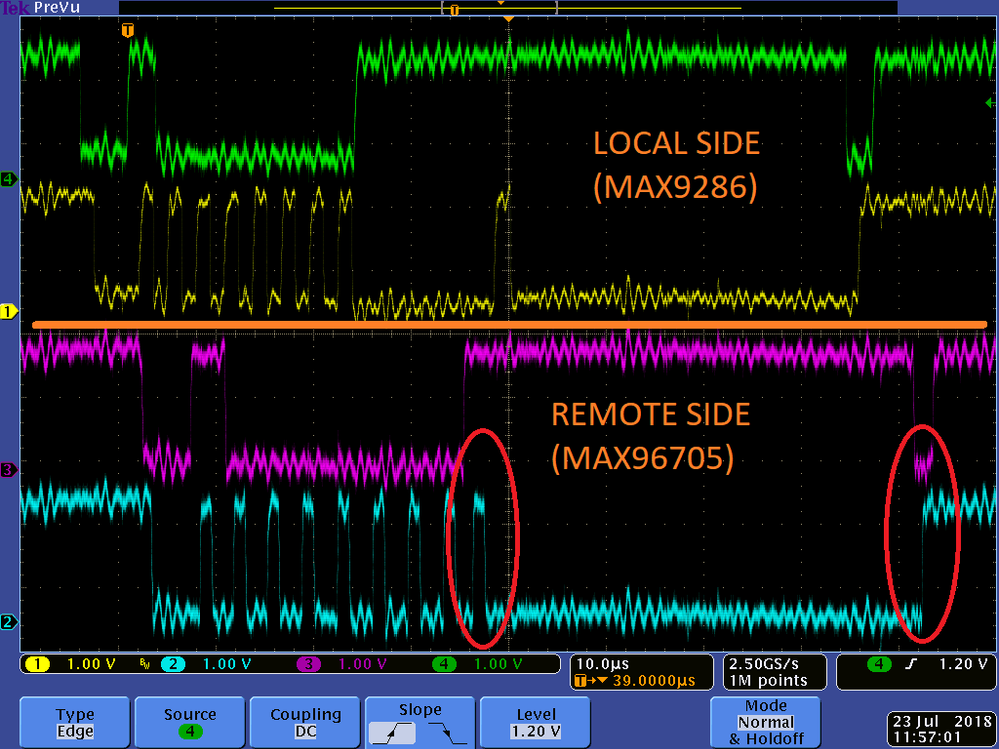999x749 pixels.
Task: Select the falling edge slope icon
Action: point(447,734)
